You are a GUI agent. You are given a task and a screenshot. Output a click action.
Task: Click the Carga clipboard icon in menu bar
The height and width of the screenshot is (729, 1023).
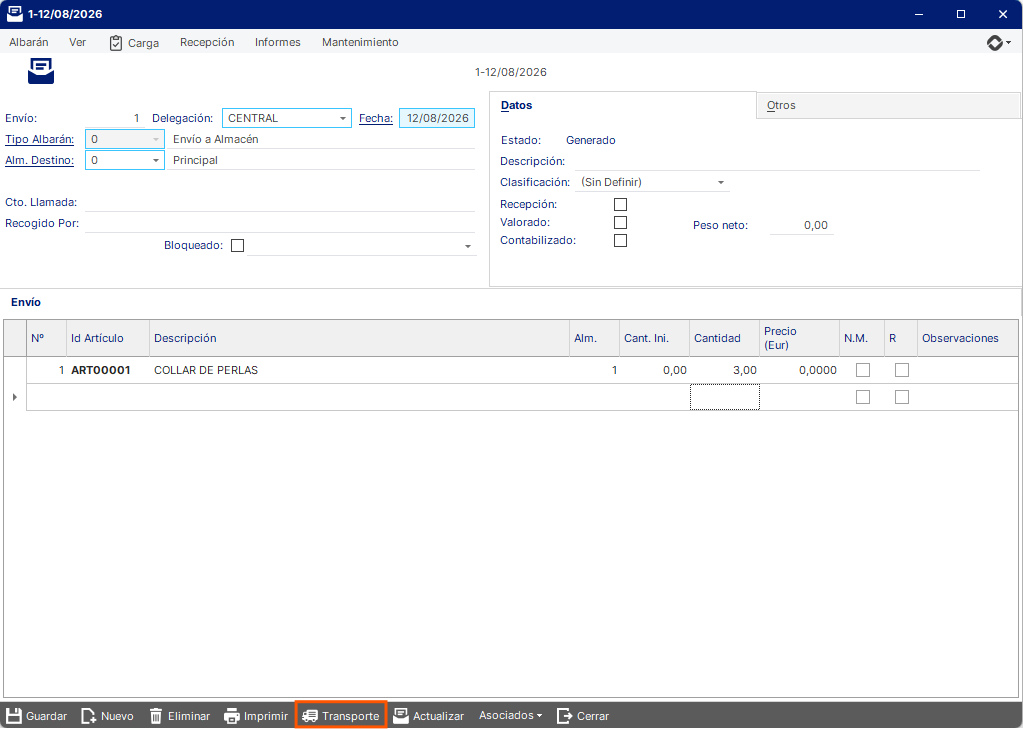pyautogui.click(x=115, y=43)
